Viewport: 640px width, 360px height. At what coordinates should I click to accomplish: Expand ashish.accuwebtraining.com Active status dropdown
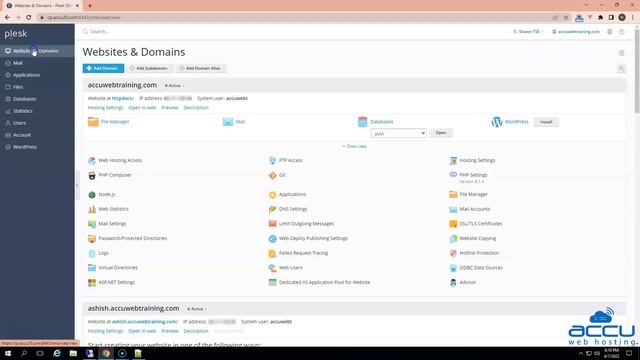pos(197,309)
